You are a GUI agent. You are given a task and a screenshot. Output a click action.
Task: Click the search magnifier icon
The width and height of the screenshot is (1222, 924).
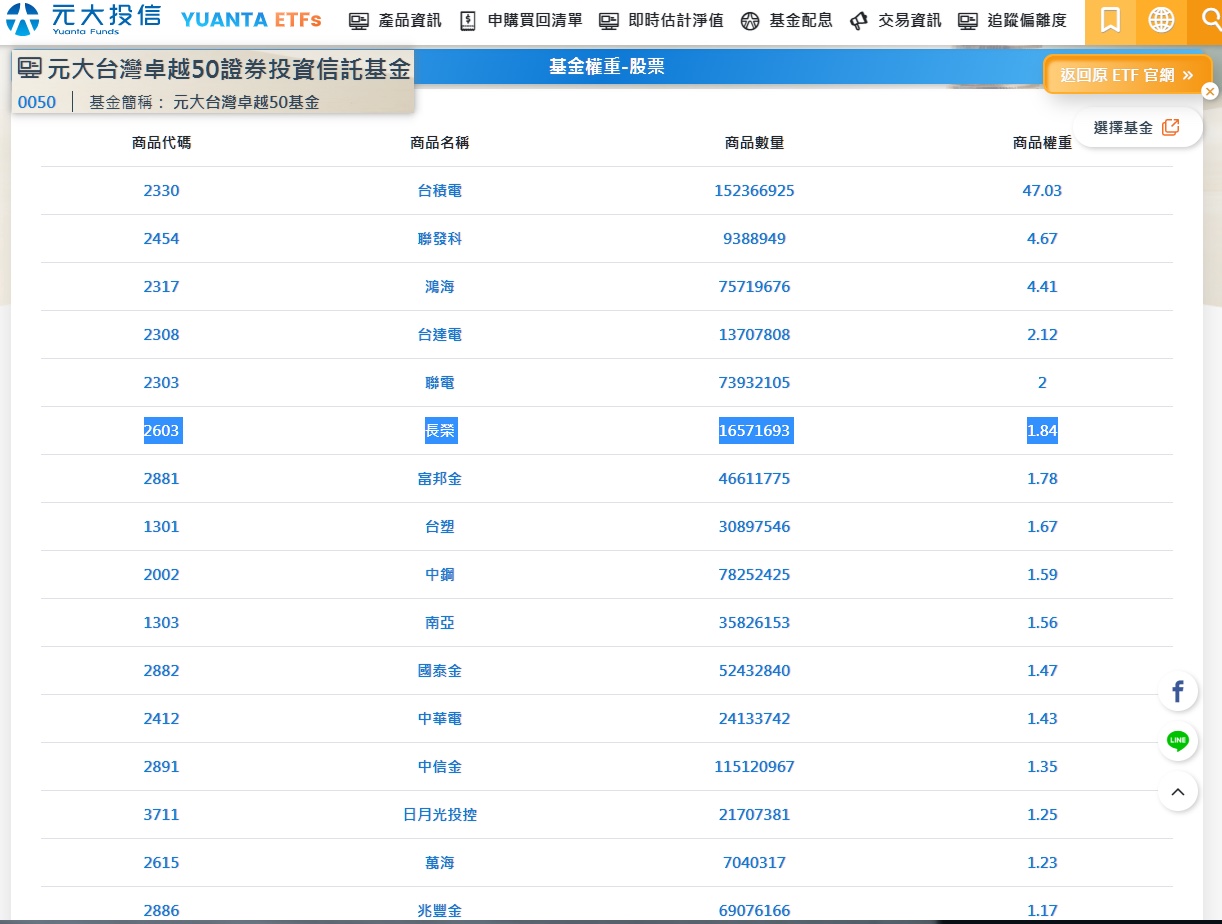point(1208,20)
